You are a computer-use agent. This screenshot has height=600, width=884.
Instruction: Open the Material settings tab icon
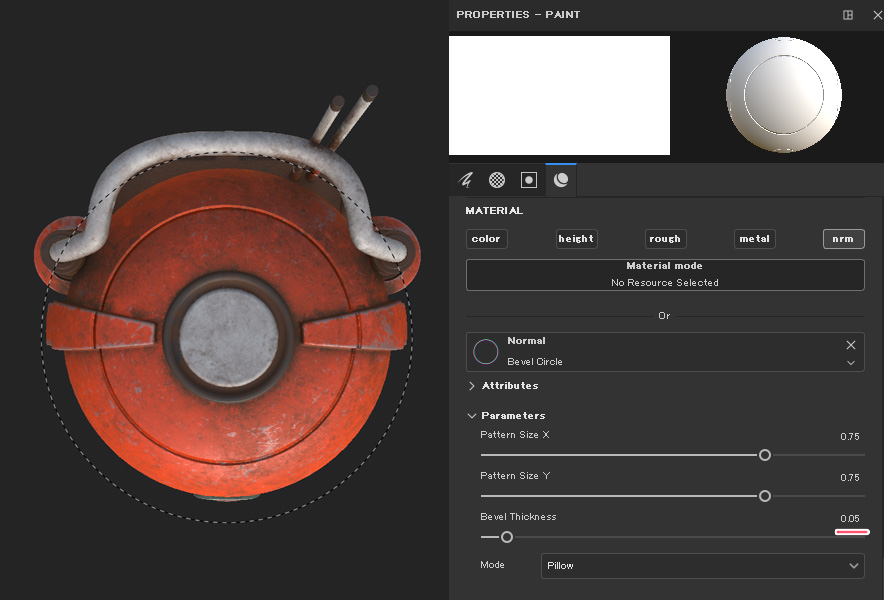tap(561, 180)
